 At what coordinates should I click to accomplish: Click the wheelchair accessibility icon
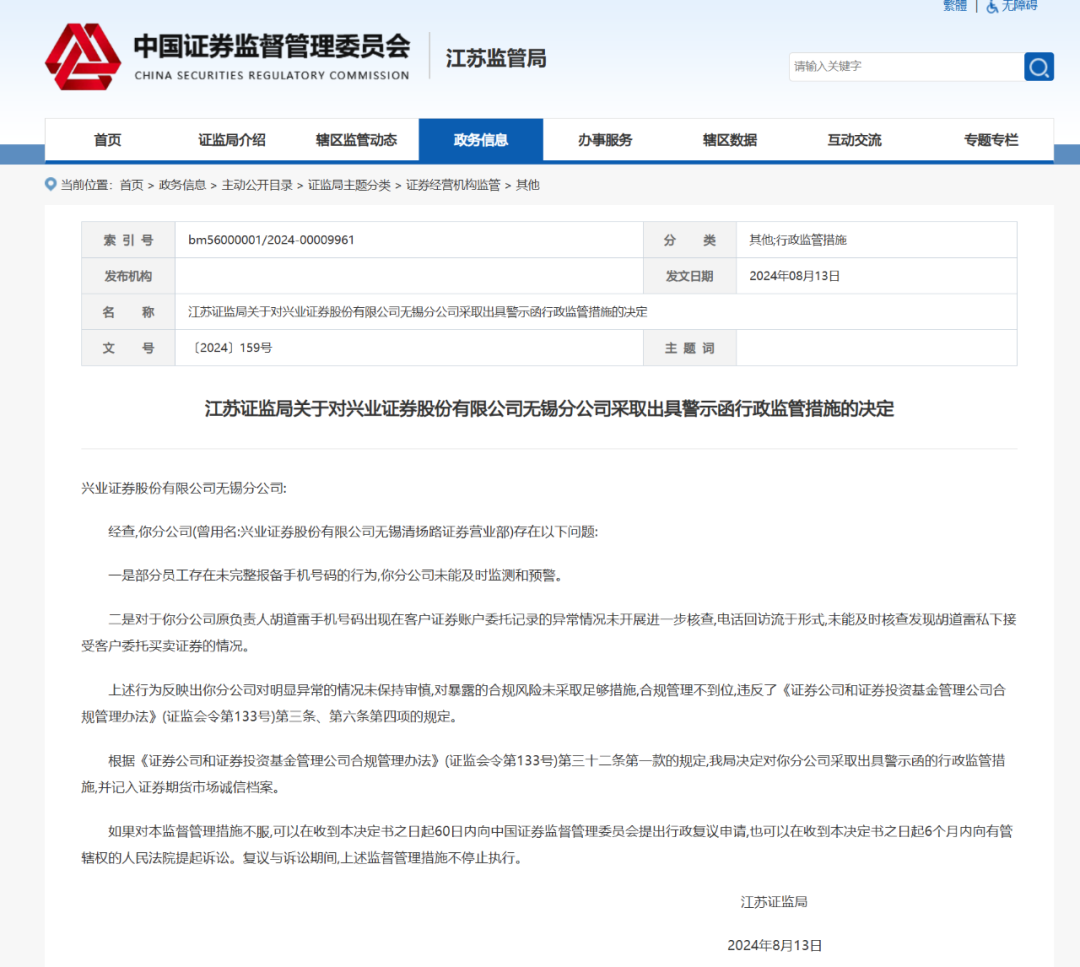[x=992, y=6]
